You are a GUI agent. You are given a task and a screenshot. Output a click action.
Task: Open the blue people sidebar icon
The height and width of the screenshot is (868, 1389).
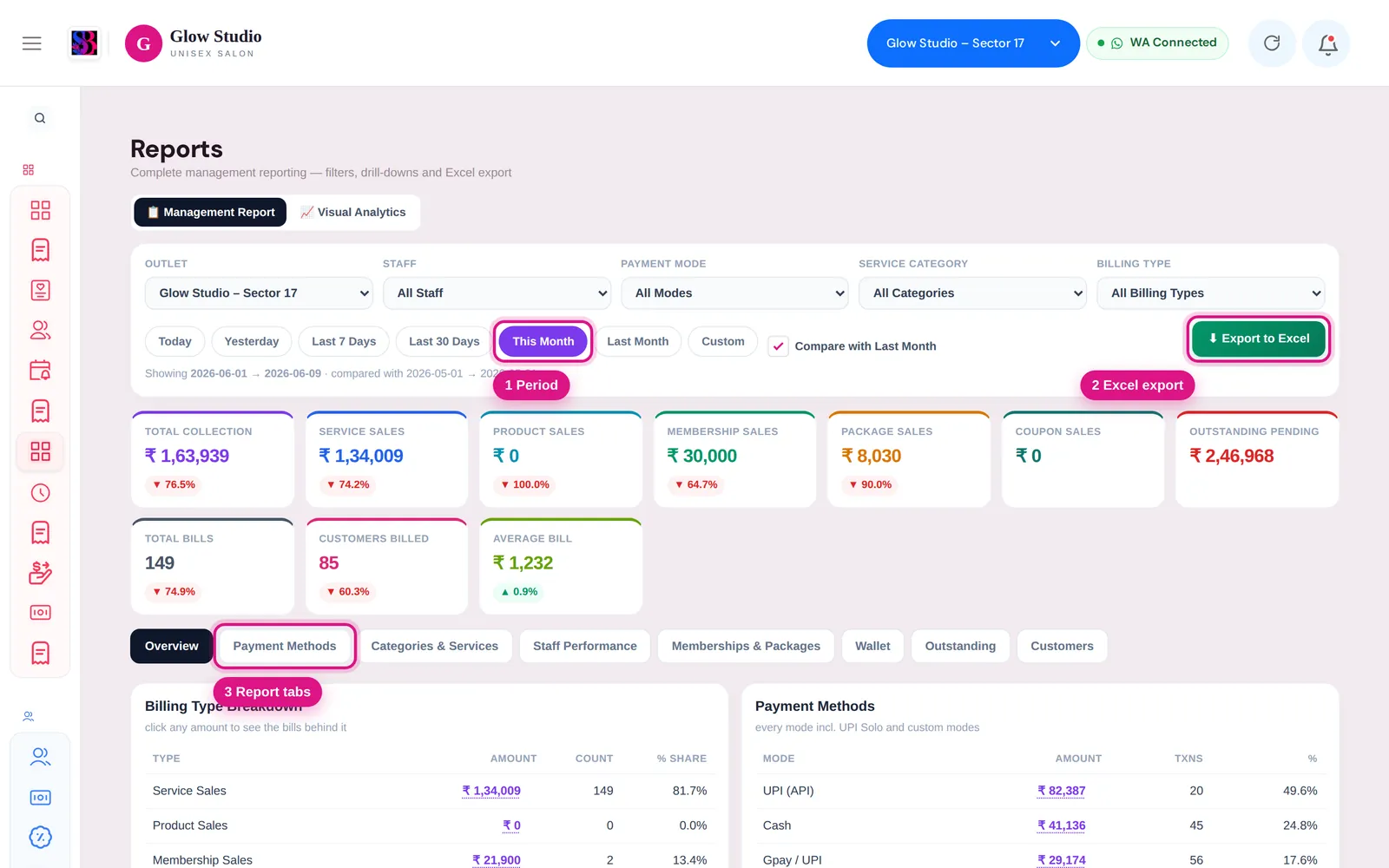coord(40,757)
